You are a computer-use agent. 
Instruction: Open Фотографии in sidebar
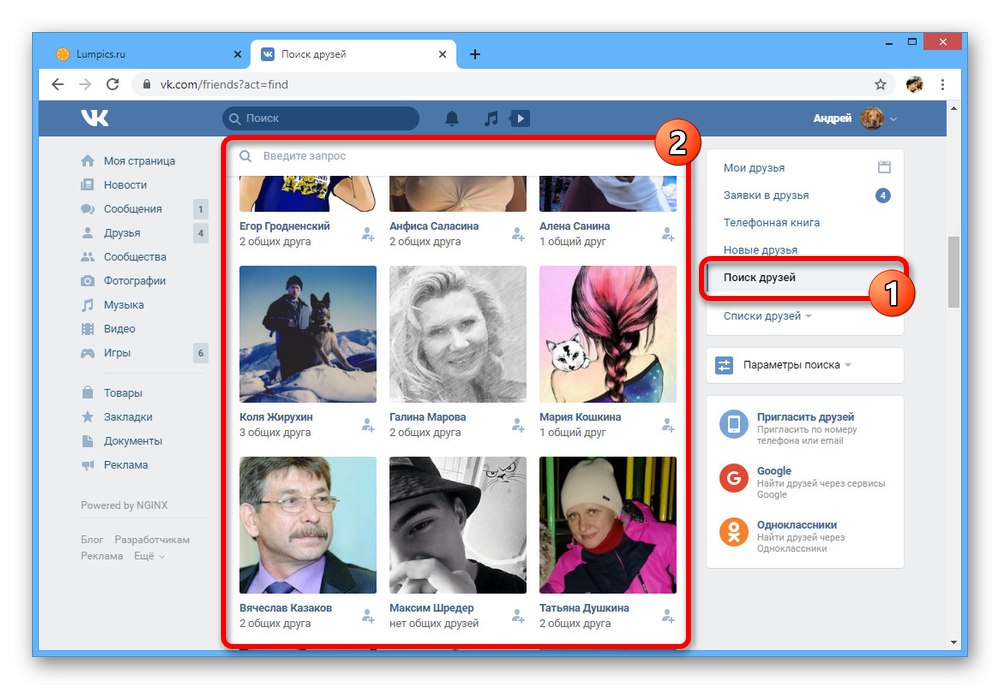click(x=135, y=281)
